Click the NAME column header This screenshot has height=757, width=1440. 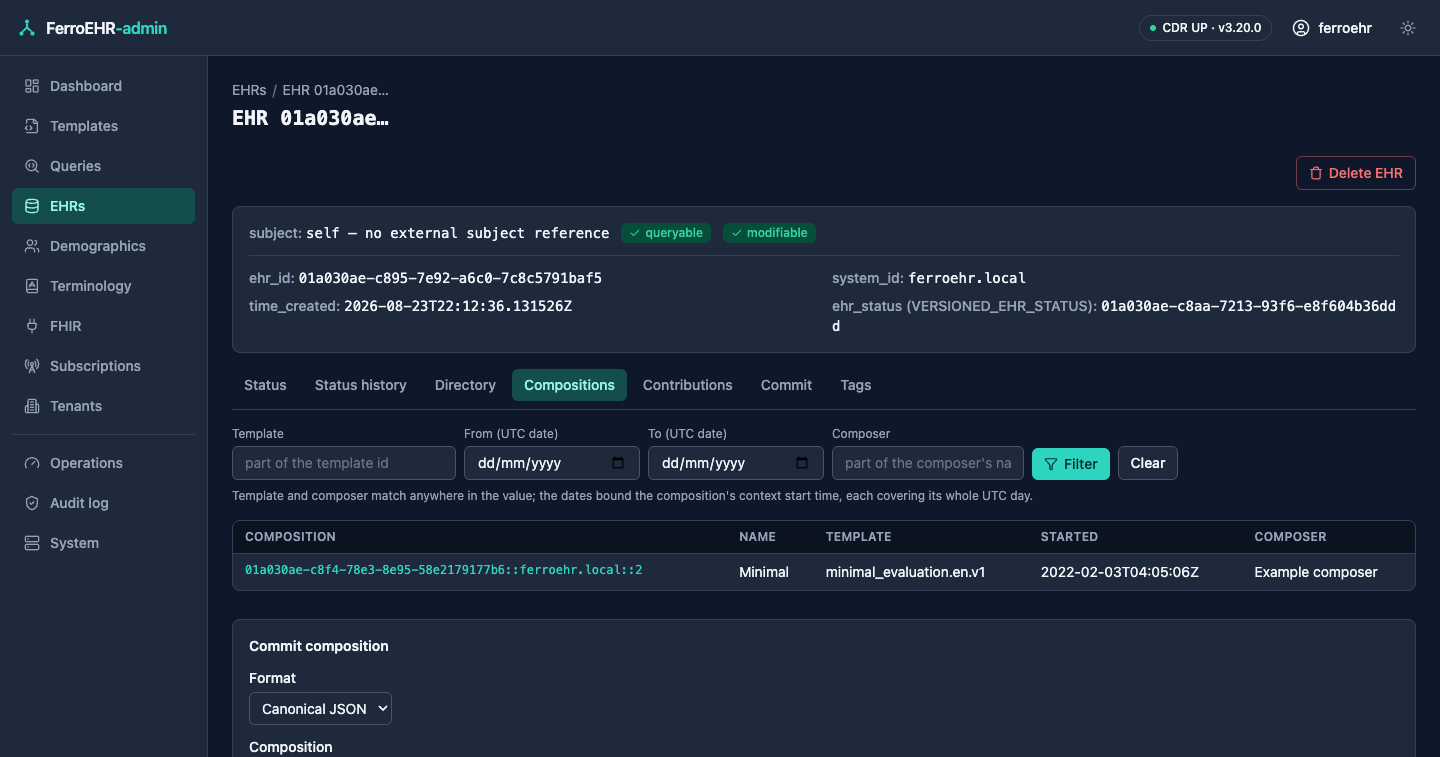(757, 537)
